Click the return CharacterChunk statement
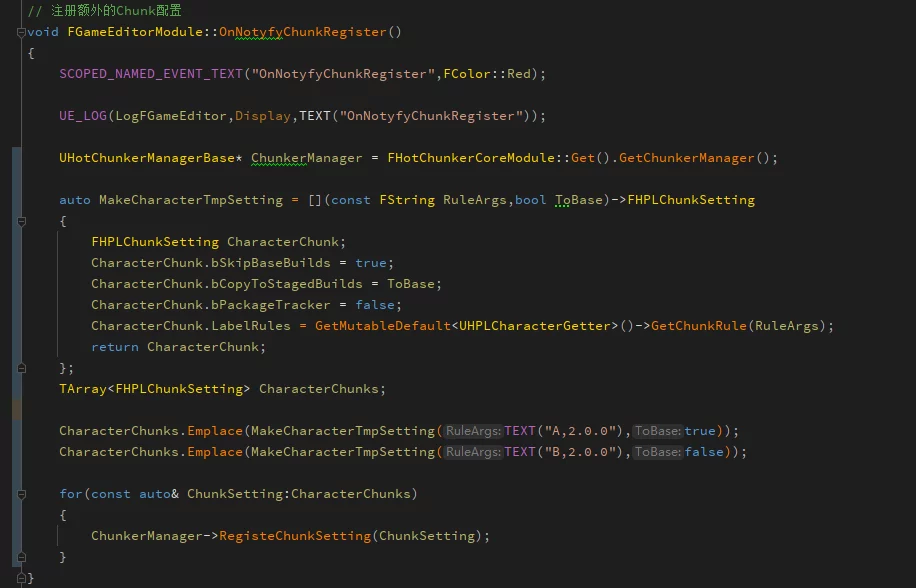Screen dimensions: 916x588 coord(178,347)
